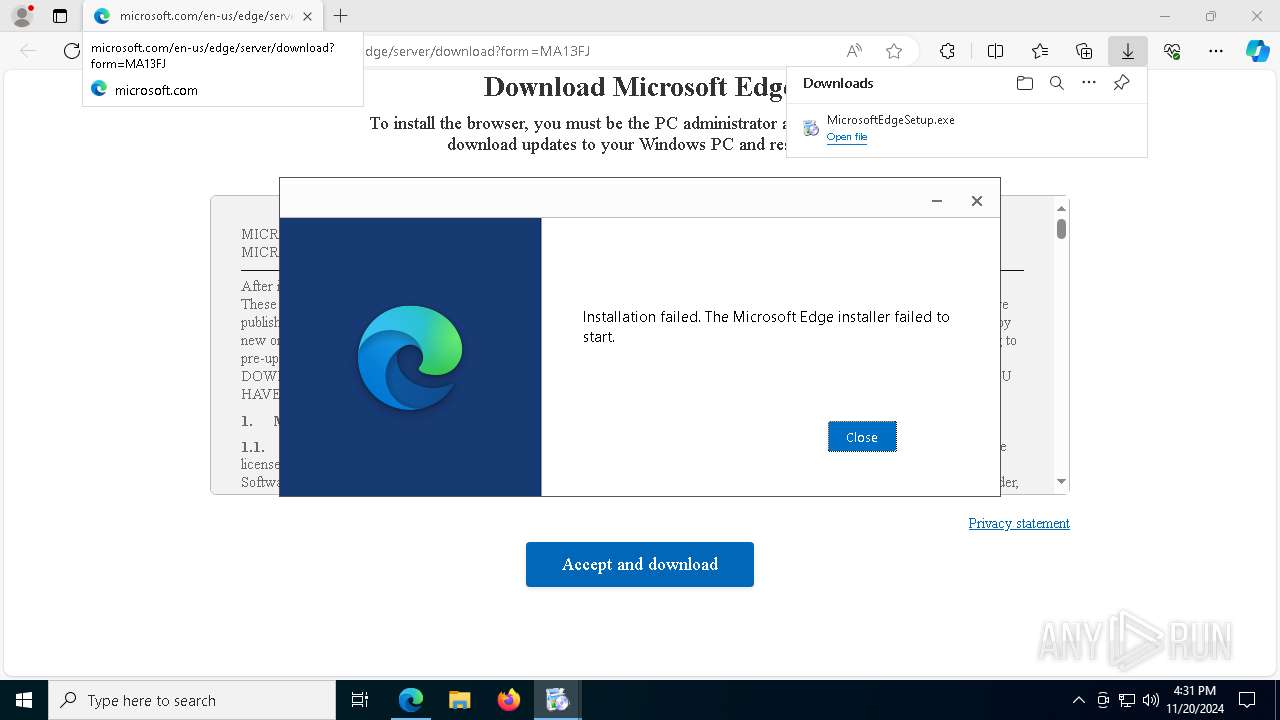Toggle the Downloads toolbar button

click(1128, 51)
